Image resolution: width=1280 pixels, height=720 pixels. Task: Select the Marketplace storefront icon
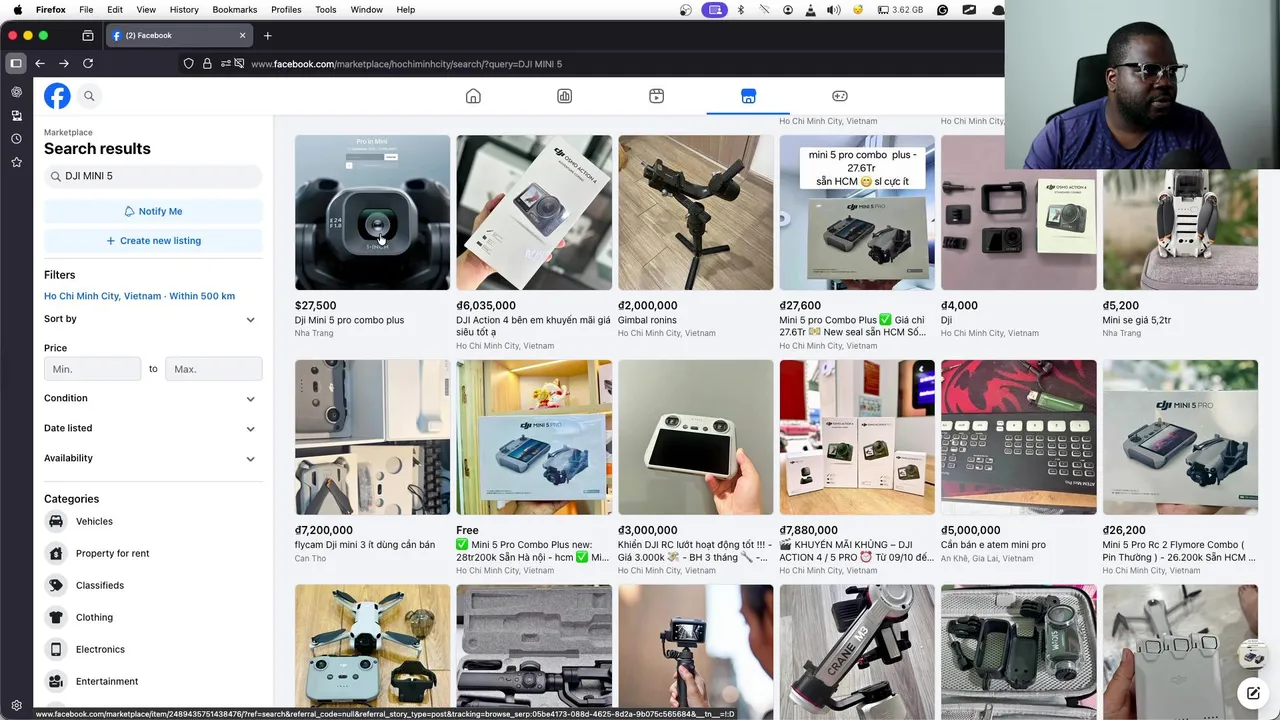click(x=748, y=96)
